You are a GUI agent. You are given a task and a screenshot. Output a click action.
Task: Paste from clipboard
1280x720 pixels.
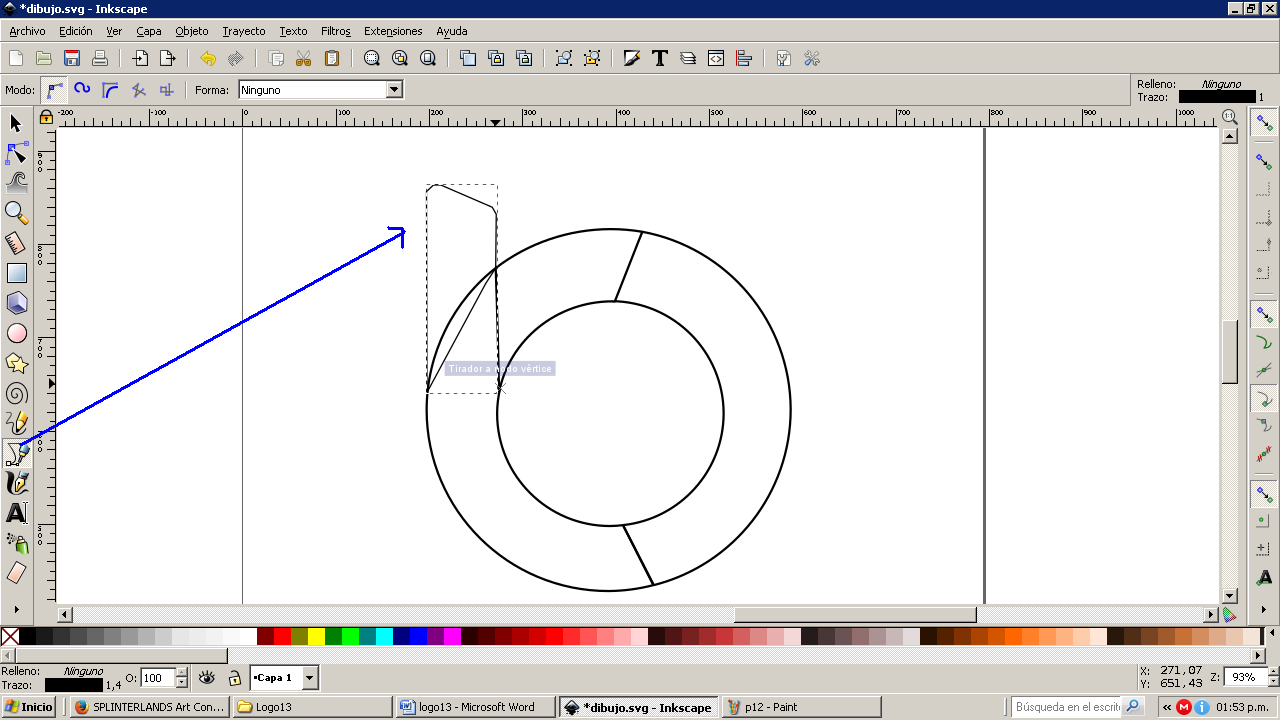tap(332, 58)
